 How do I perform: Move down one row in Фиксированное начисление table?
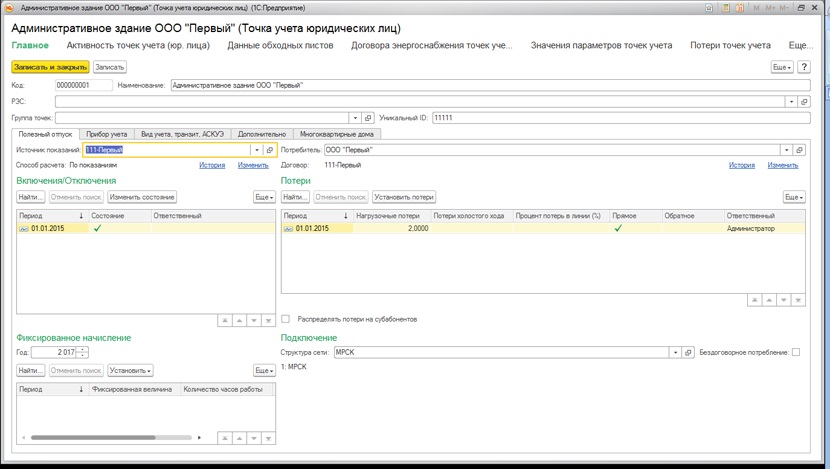coord(254,438)
